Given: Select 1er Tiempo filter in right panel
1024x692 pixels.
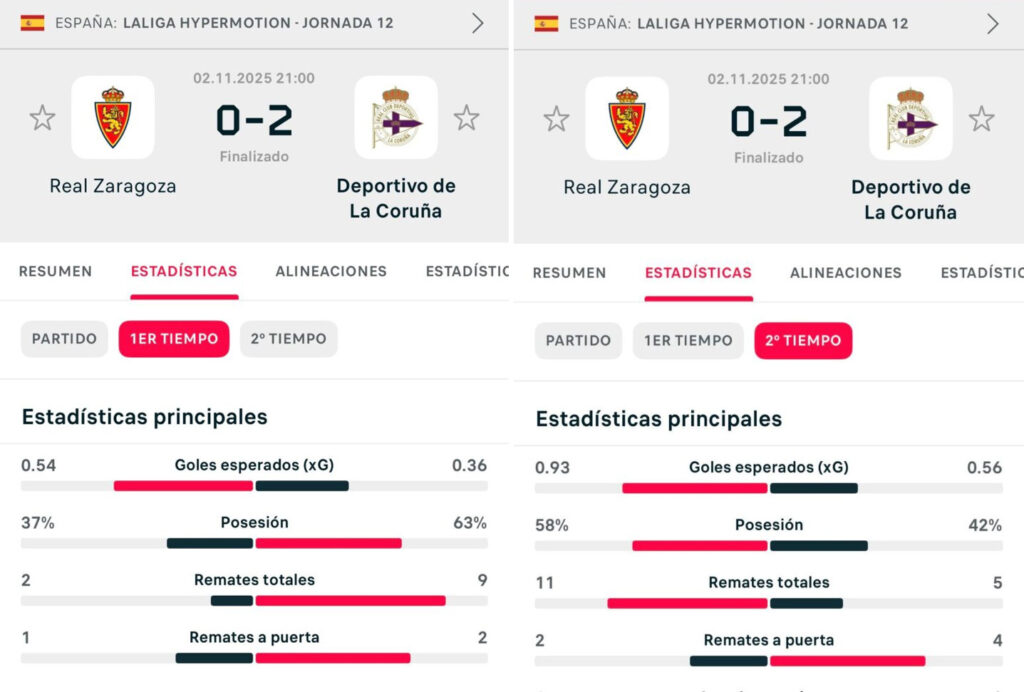Looking at the screenshot, I should tap(688, 341).
